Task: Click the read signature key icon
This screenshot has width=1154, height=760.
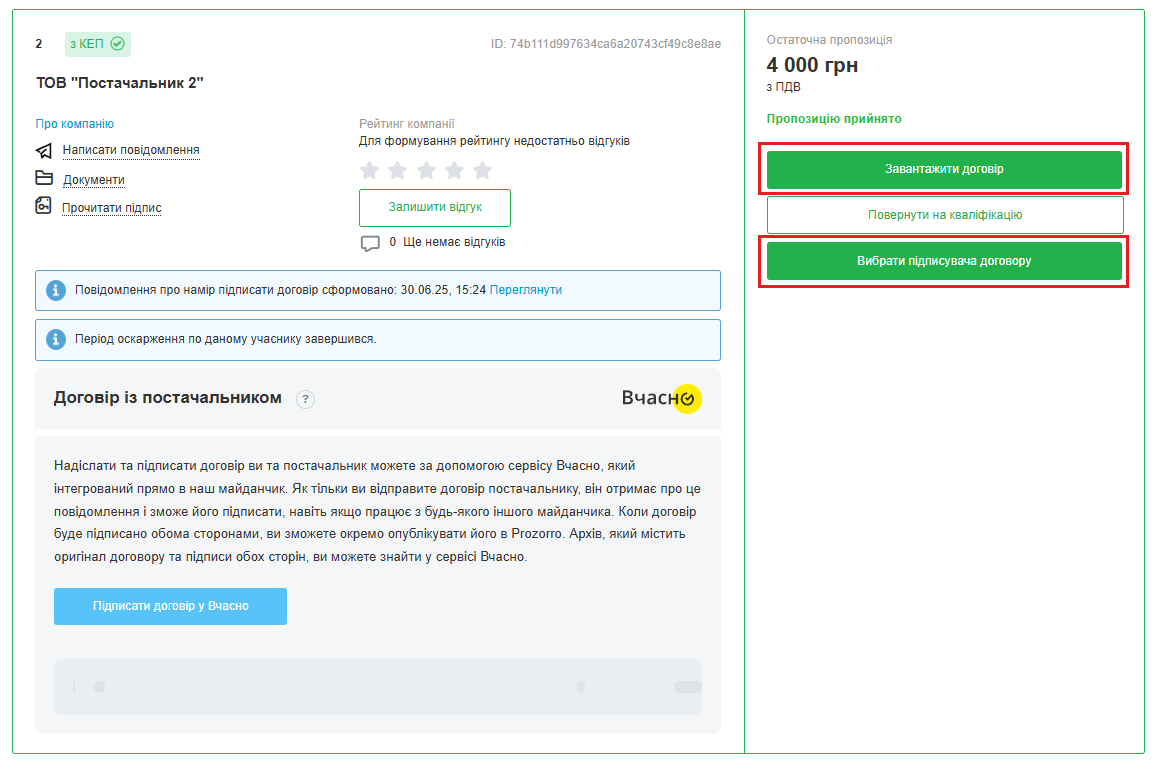Action: pyautogui.click(x=43, y=207)
